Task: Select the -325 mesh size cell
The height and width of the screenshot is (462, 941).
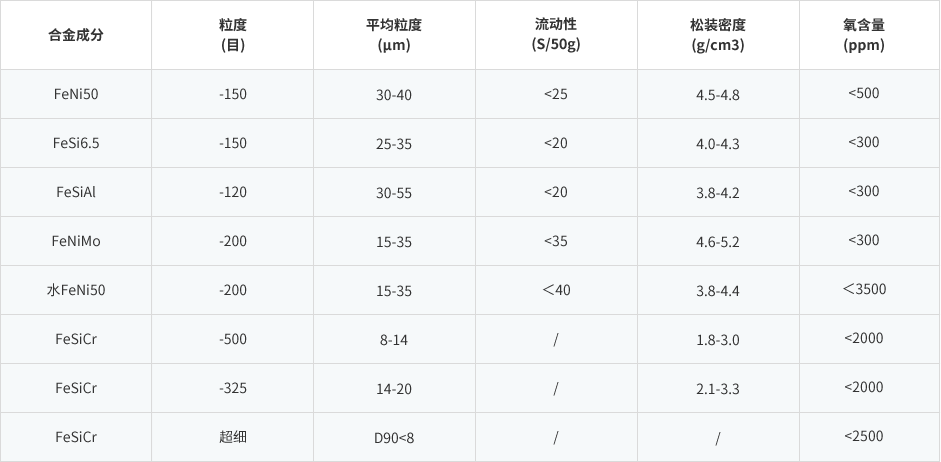Action: tap(233, 389)
